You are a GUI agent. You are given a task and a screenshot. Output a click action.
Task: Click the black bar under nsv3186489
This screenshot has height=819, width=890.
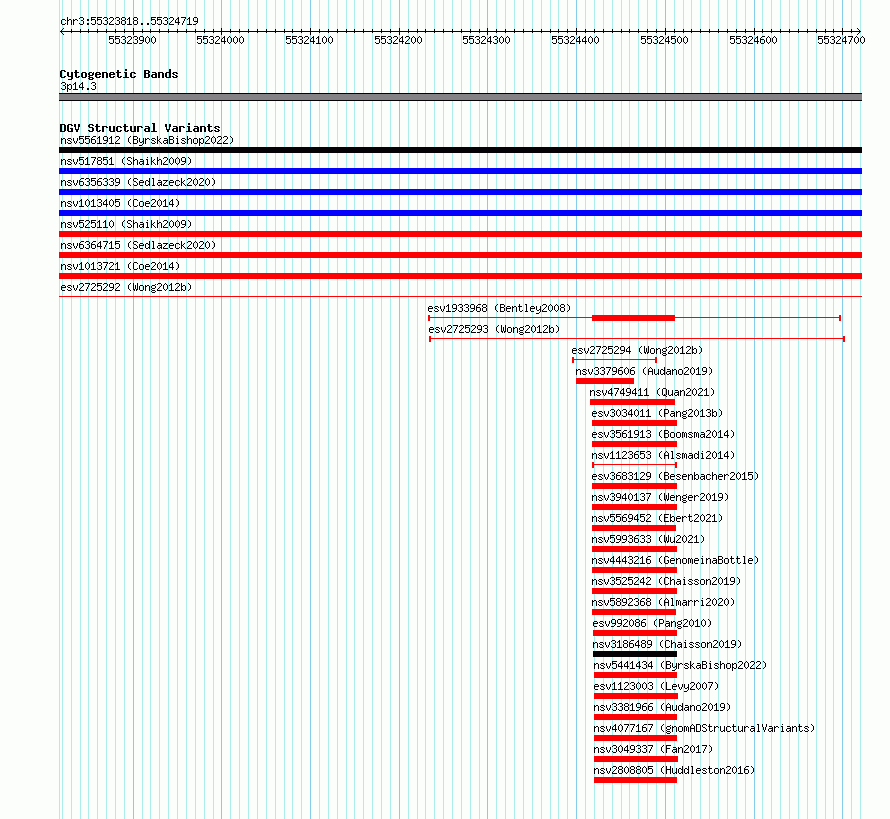tap(635, 654)
